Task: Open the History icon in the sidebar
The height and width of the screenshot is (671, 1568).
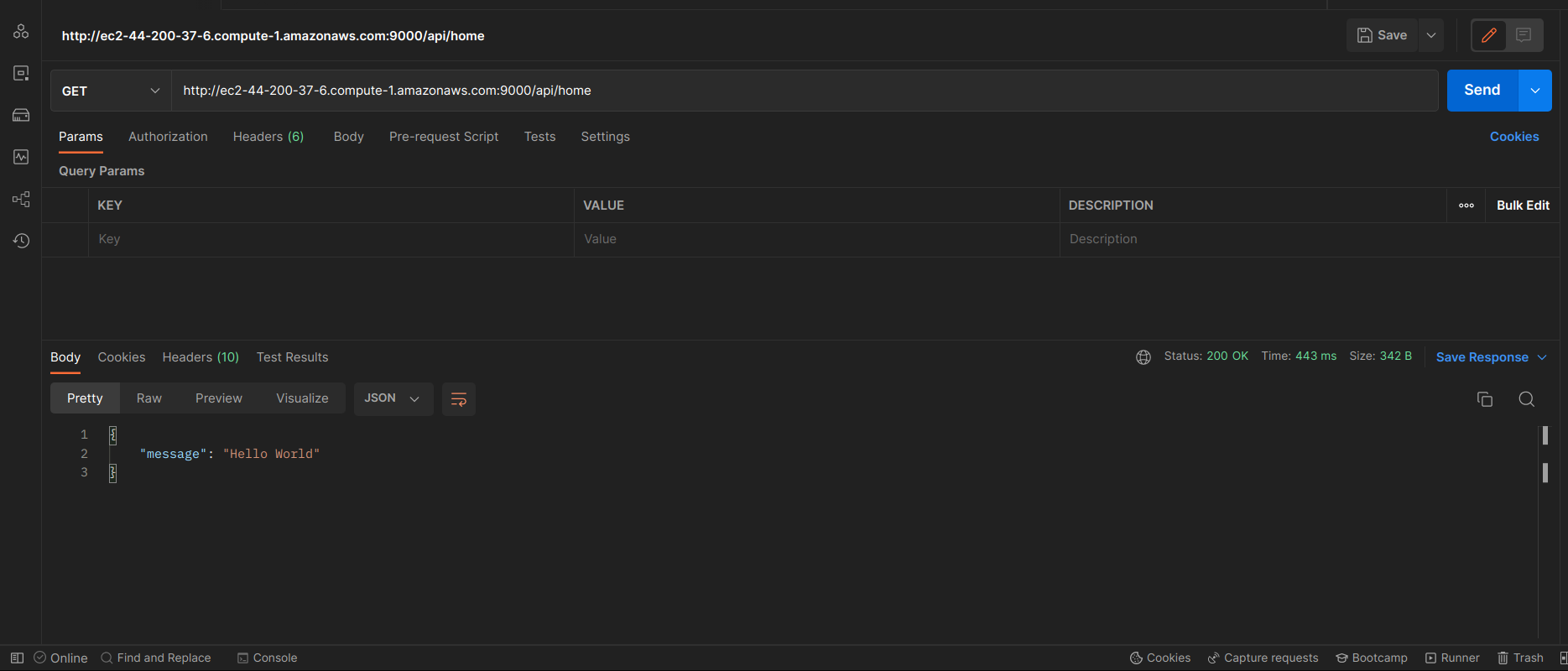Action: click(21, 241)
